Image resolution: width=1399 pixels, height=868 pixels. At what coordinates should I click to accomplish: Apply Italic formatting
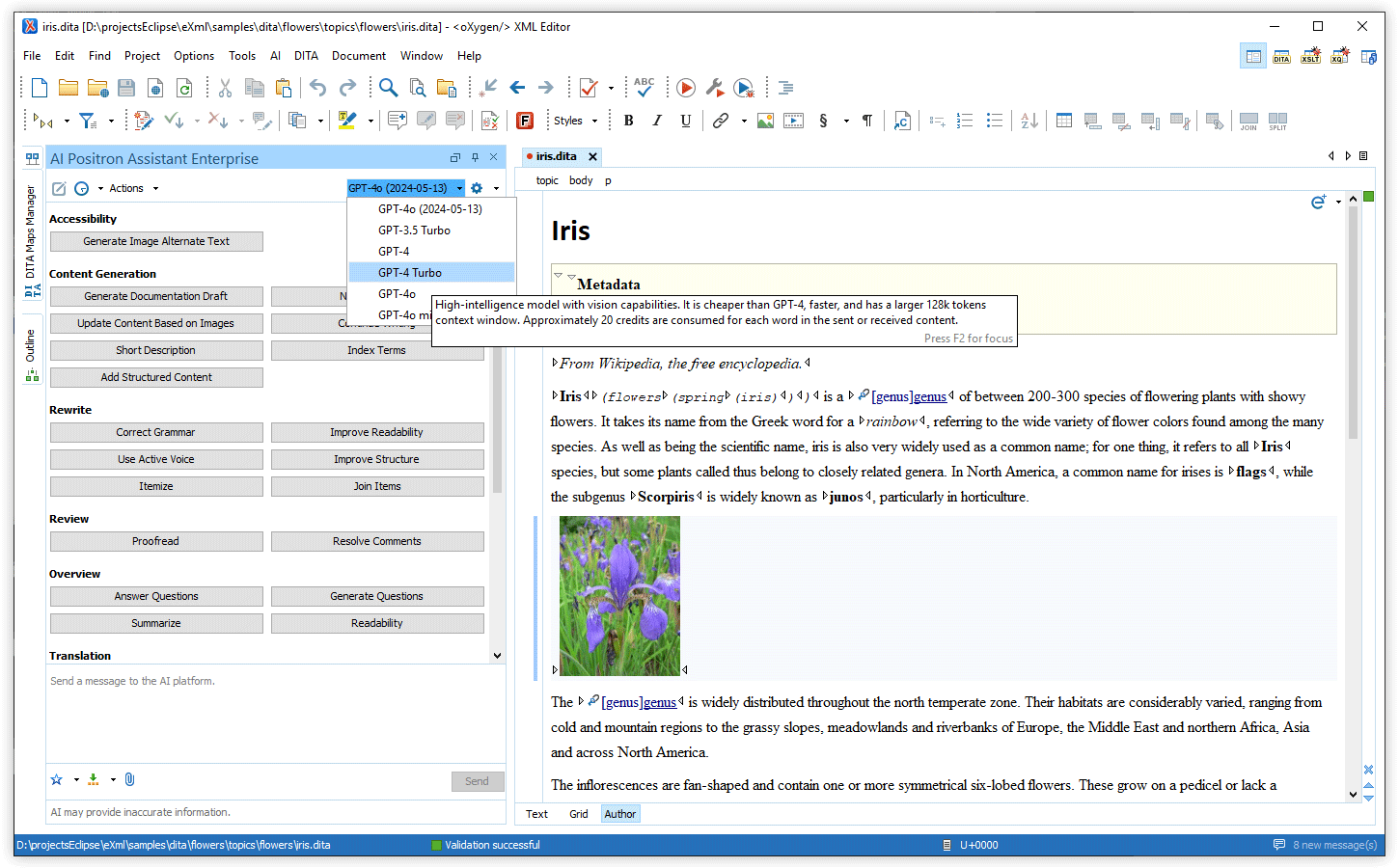[x=657, y=121]
